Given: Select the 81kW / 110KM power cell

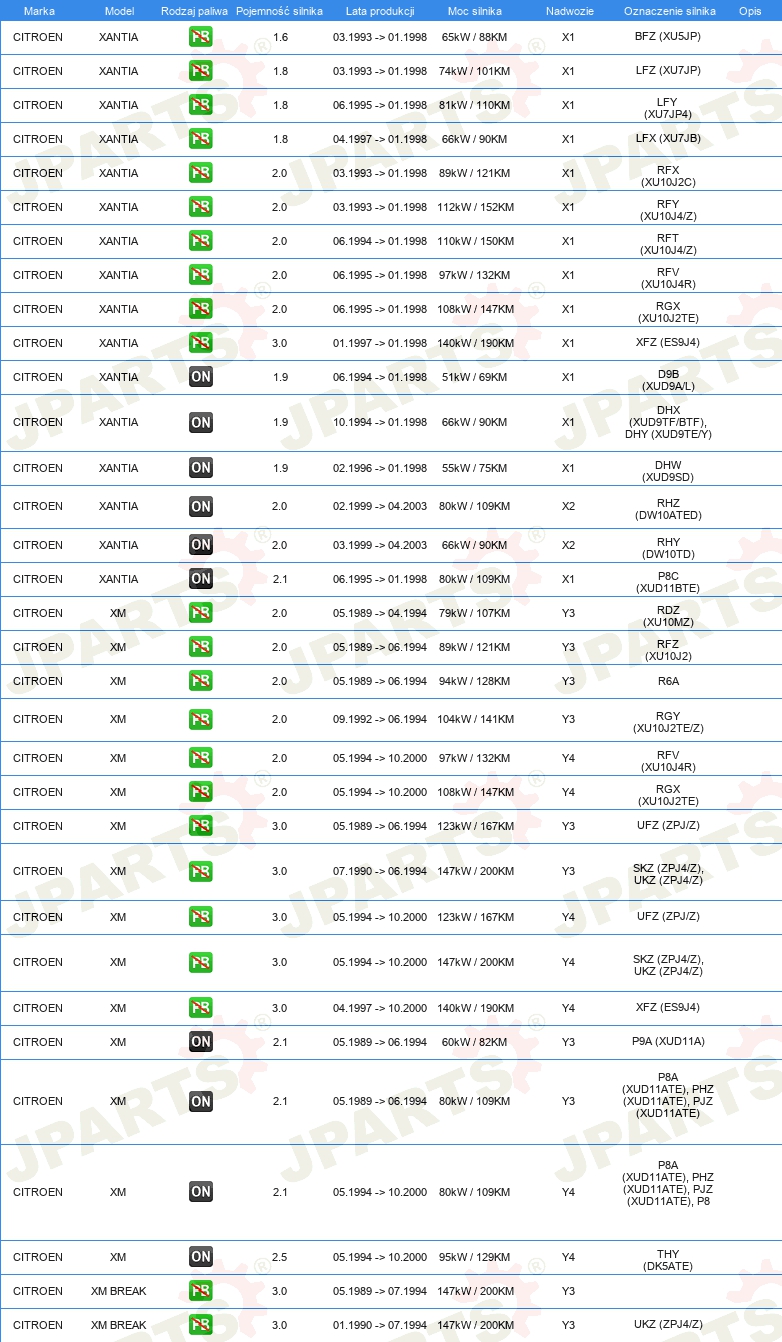Looking at the screenshot, I should coord(475,105).
